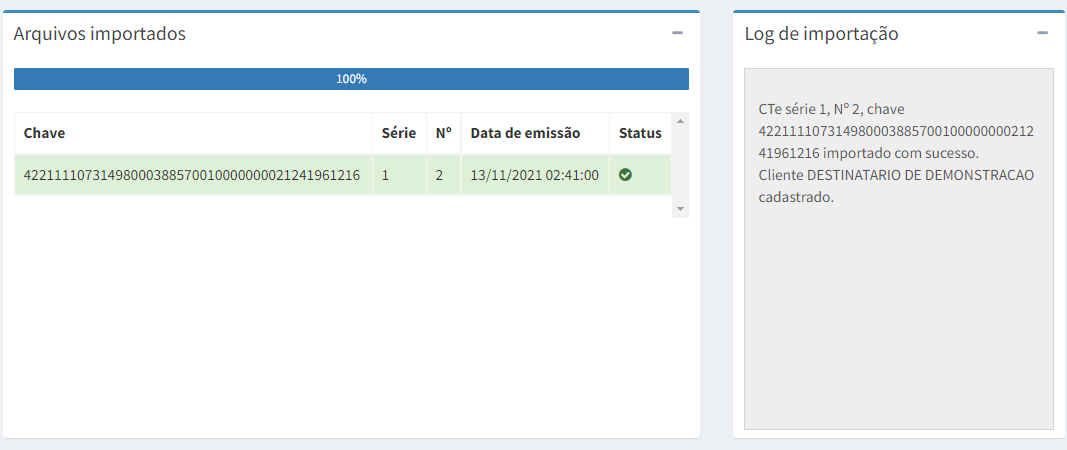The height and width of the screenshot is (450, 1067).
Task: Click the 100% import progress bar
Action: coord(351,79)
